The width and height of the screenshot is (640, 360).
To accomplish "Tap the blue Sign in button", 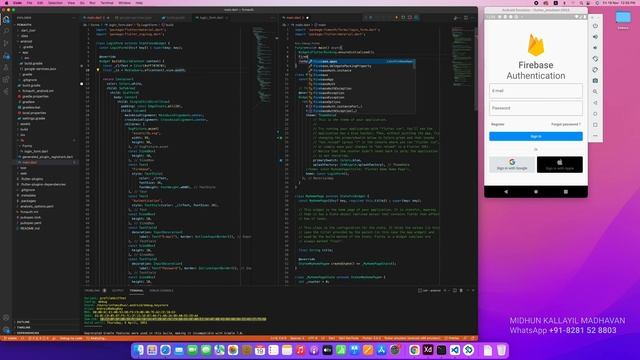I will [x=536, y=136].
